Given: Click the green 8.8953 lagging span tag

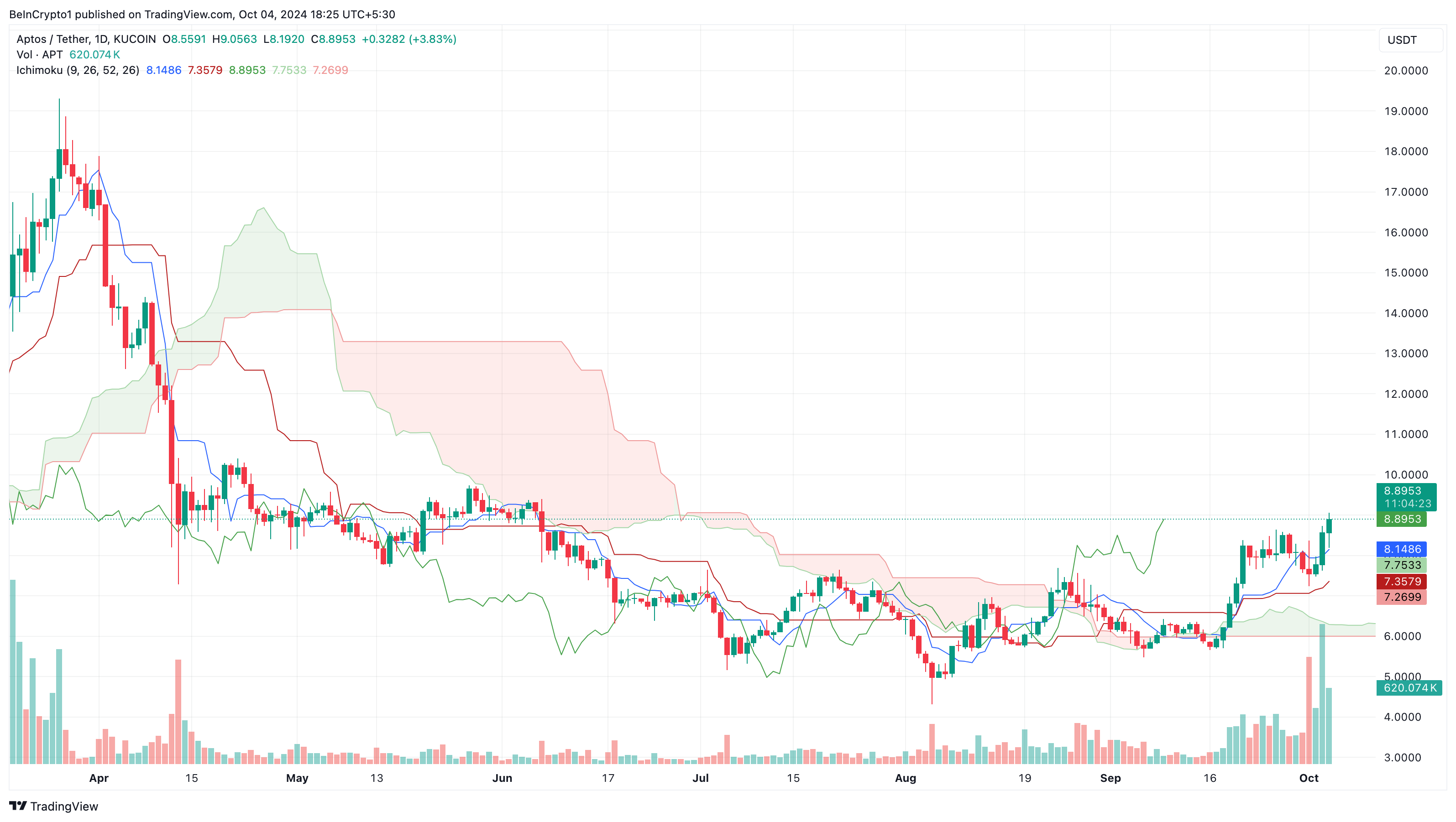Looking at the screenshot, I should (x=1401, y=519).
